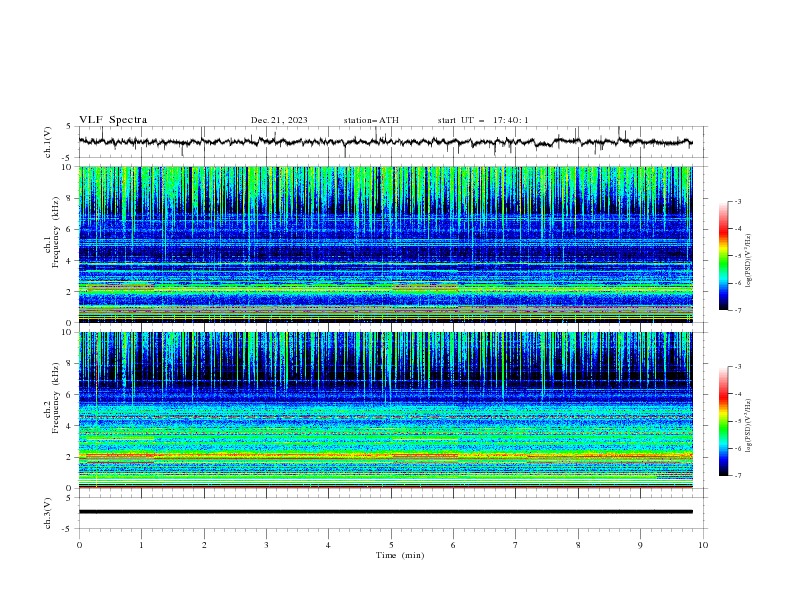The image size is (792, 612).
Task: Click the time axis tick label '3'
Action: (266, 545)
